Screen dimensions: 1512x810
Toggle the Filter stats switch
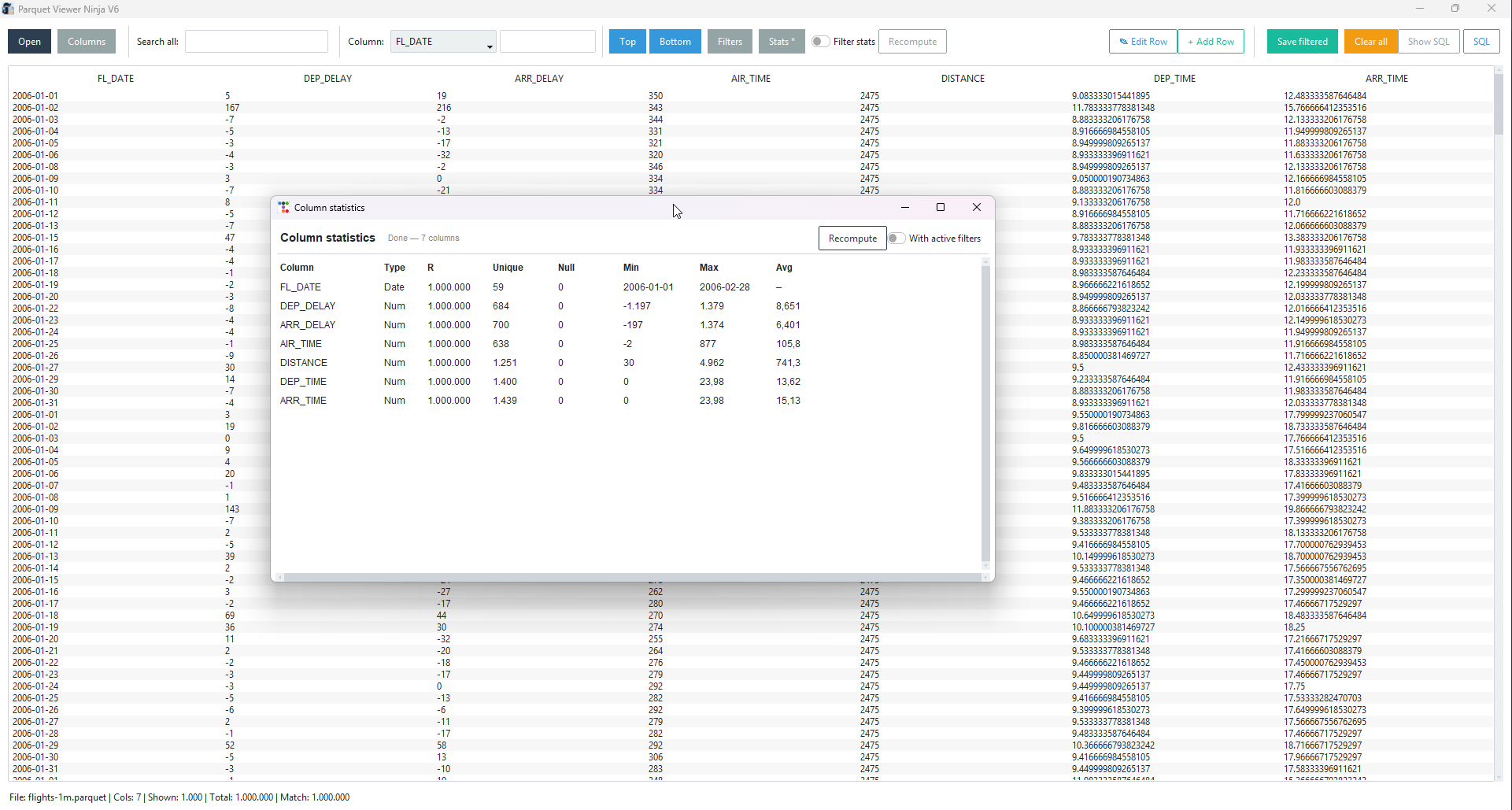click(820, 42)
